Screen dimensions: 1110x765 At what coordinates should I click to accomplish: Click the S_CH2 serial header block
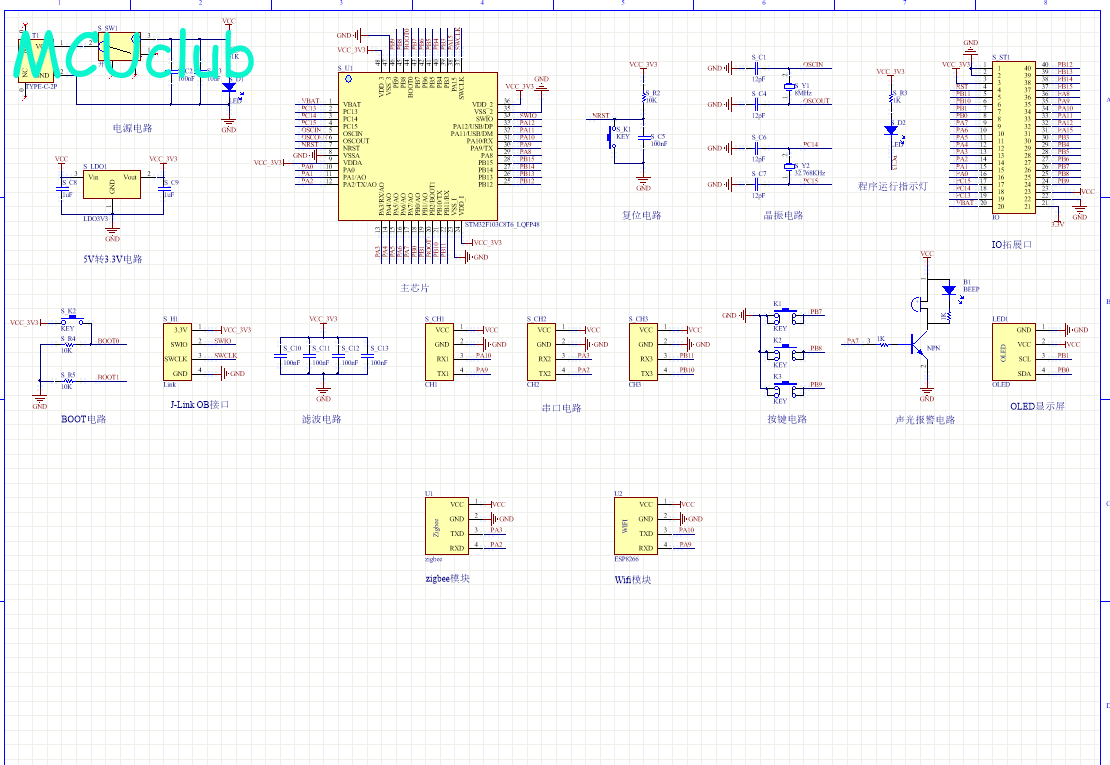tap(541, 352)
